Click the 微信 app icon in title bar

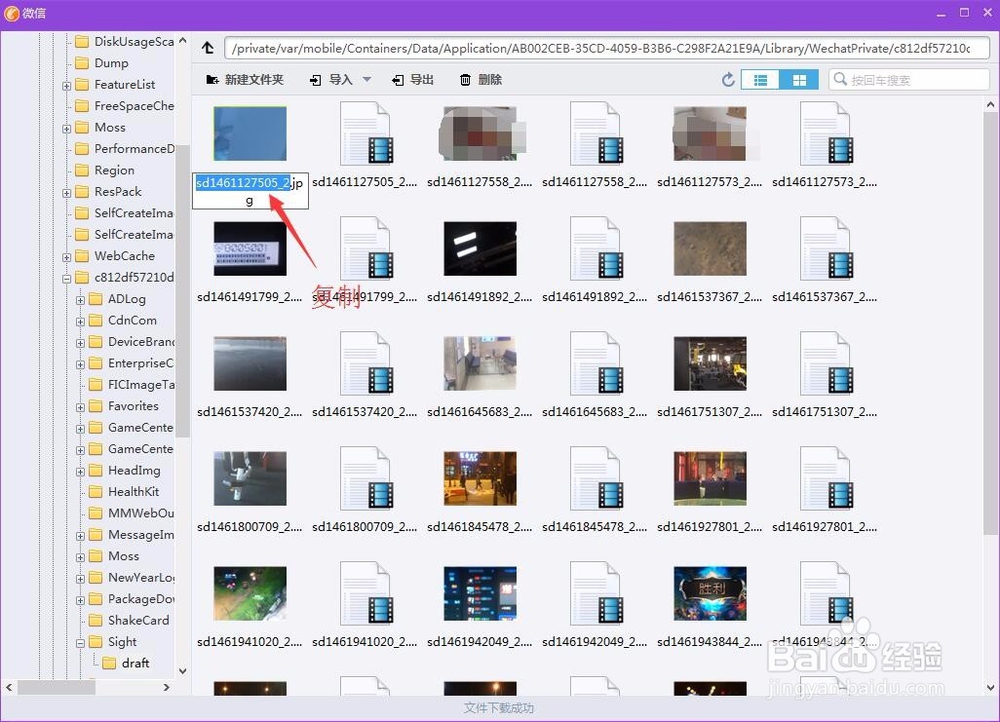click(11, 13)
